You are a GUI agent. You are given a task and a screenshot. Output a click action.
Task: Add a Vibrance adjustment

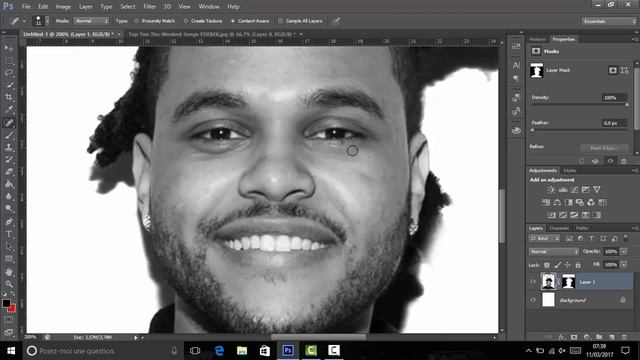click(x=597, y=189)
